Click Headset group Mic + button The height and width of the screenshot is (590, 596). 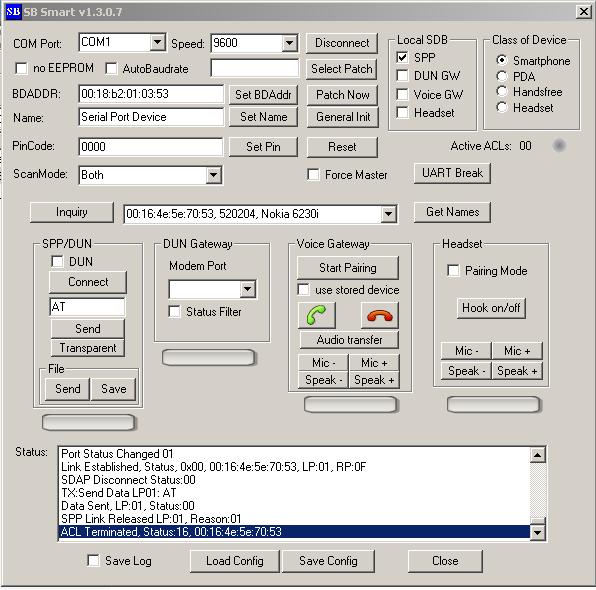pos(517,351)
